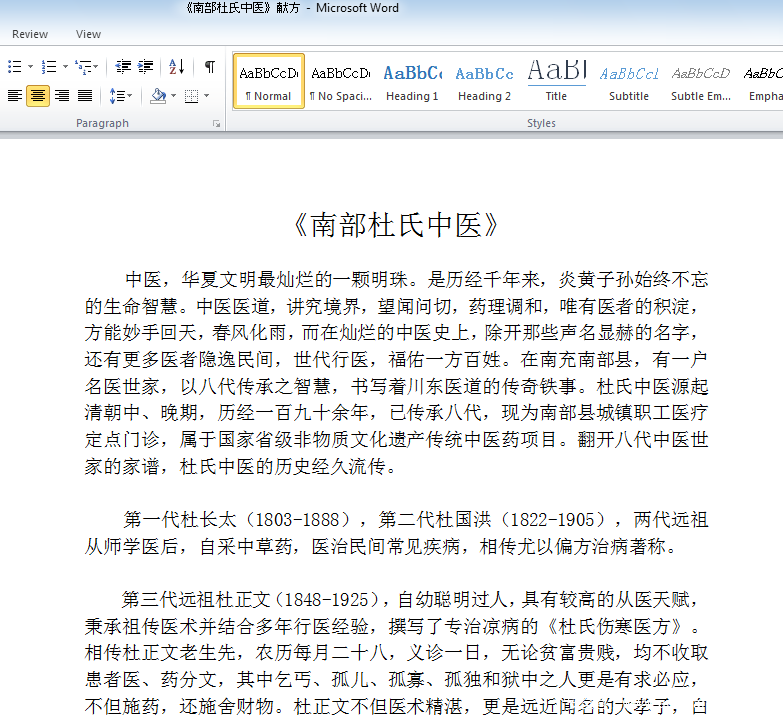The height and width of the screenshot is (722, 783).
Task: Toggle show paragraph marks
Action: (x=209, y=67)
